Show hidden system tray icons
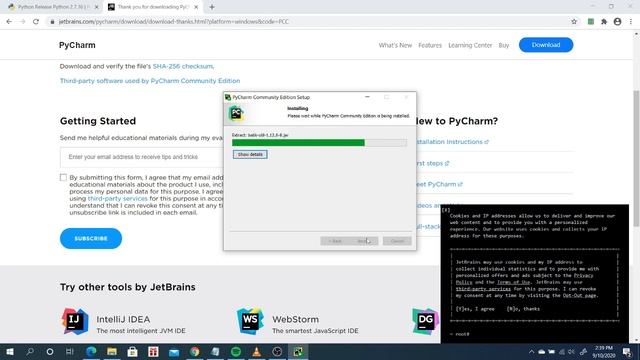This screenshot has width=640, height=360. [531, 351]
